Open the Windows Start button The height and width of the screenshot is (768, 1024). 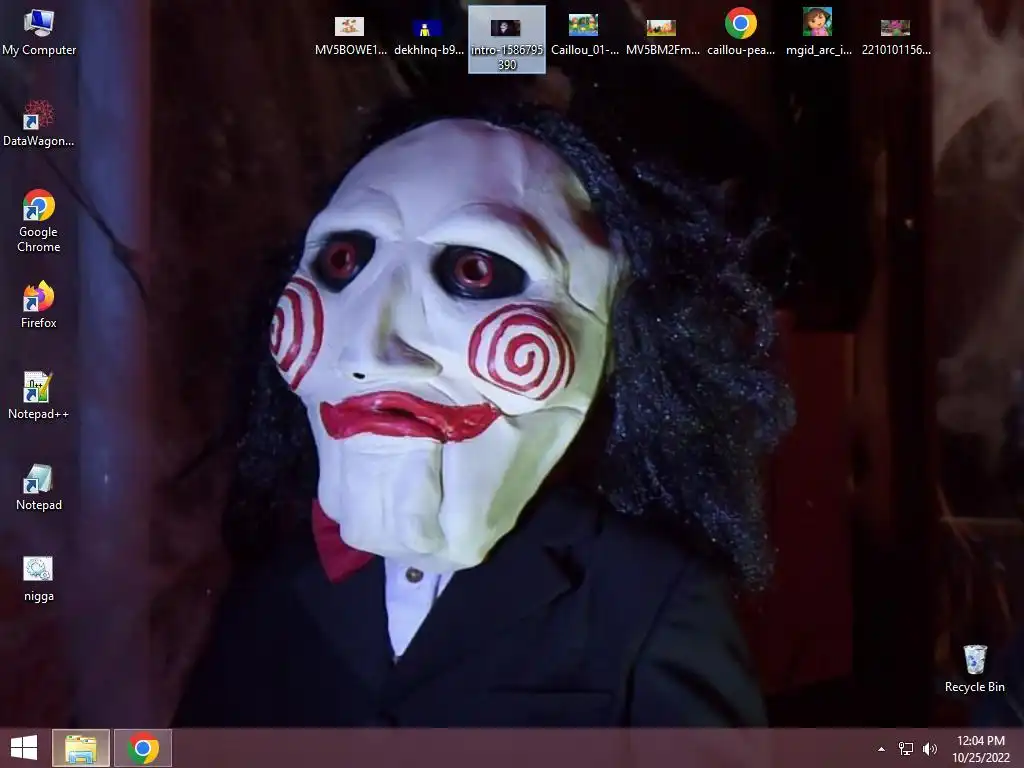coord(24,748)
